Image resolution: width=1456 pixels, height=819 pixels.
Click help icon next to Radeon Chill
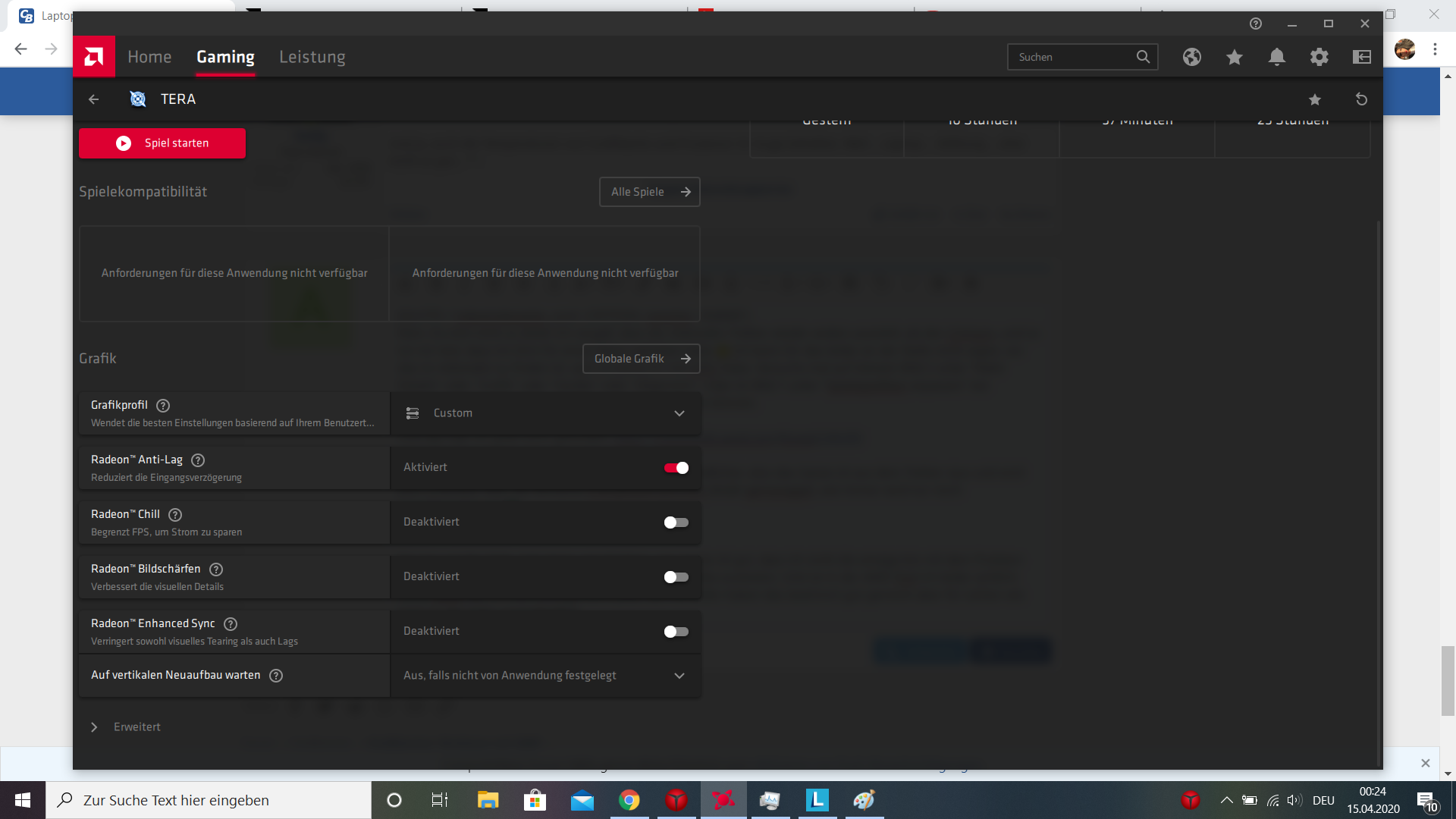(x=175, y=515)
